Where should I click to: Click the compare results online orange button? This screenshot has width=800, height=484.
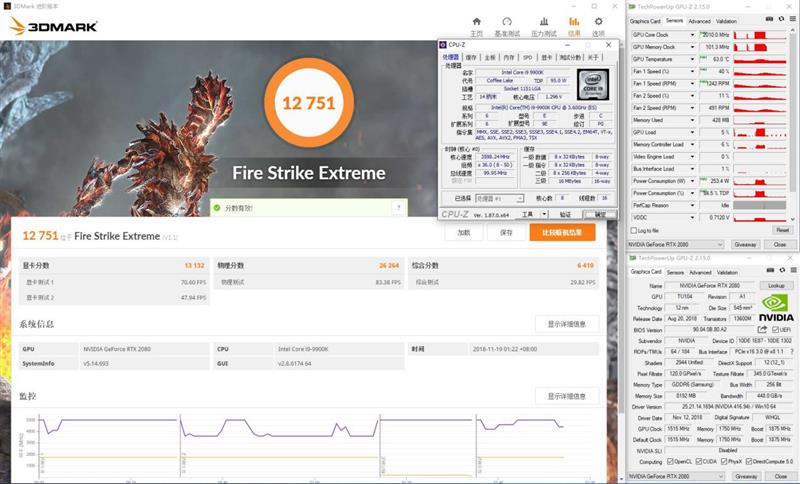(x=562, y=233)
